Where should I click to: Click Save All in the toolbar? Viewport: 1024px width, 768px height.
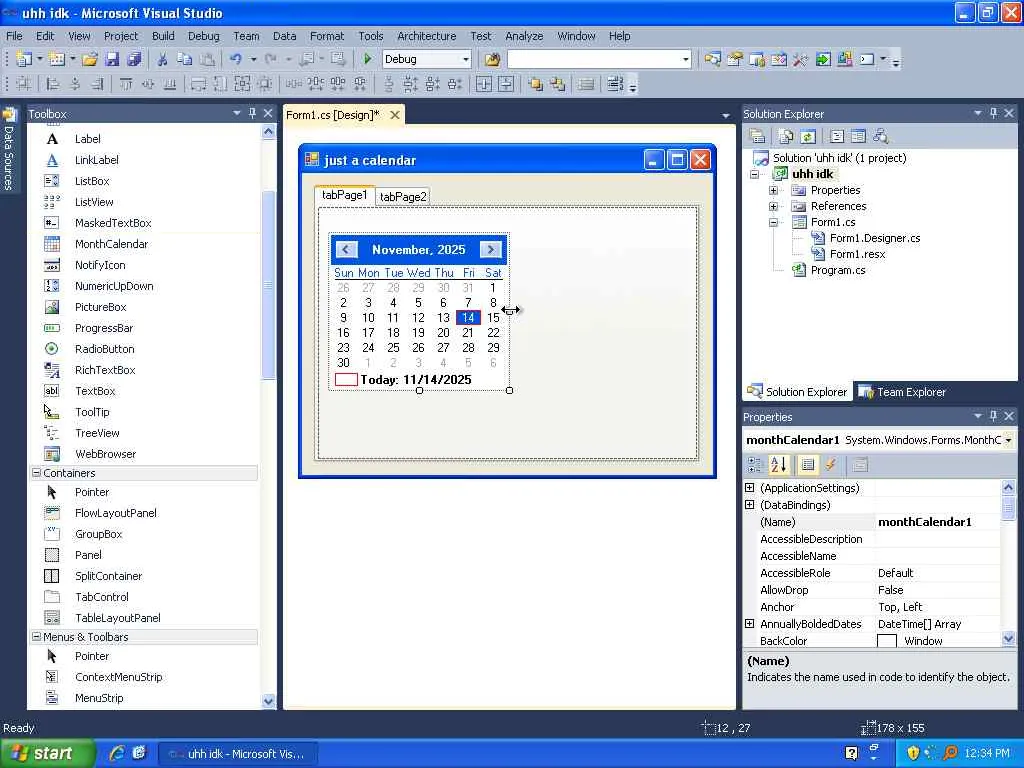(x=134, y=59)
